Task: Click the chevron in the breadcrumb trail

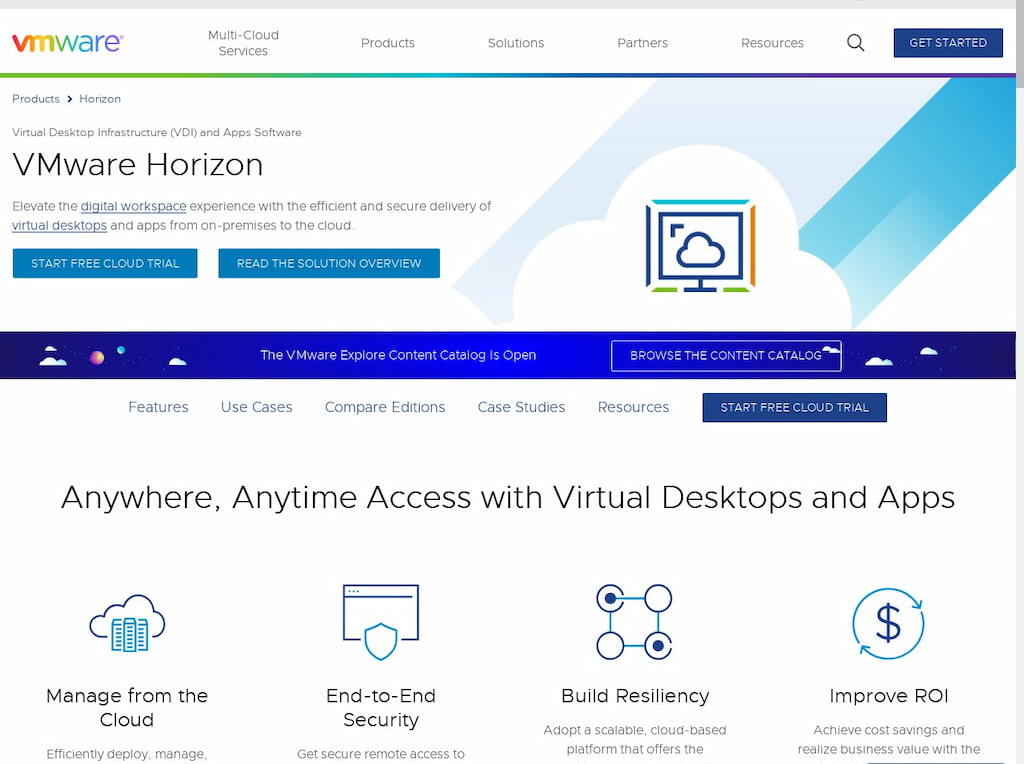Action: pos(70,99)
